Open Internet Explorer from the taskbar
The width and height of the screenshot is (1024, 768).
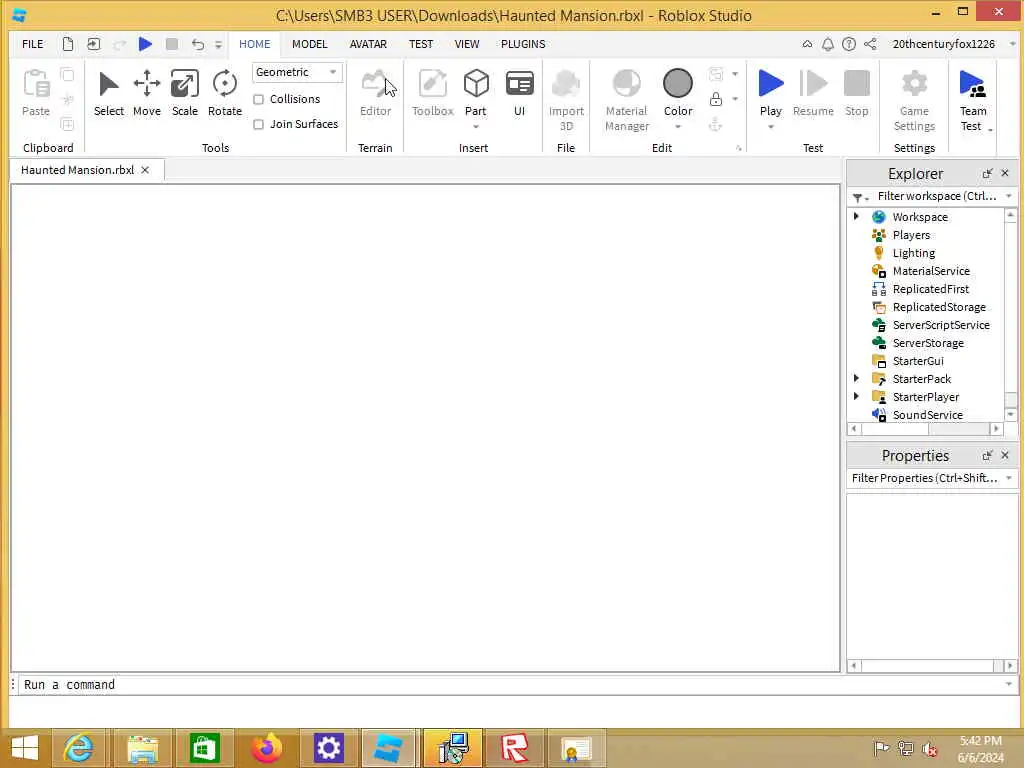tap(78, 748)
